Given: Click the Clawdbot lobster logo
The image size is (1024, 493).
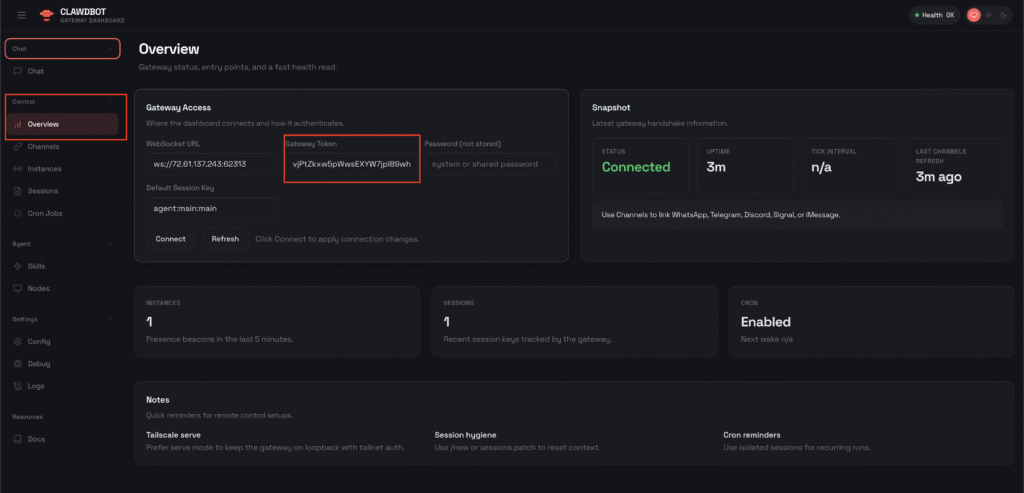Looking at the screenshot, I should pyautogui.click(x=46, y=15).
